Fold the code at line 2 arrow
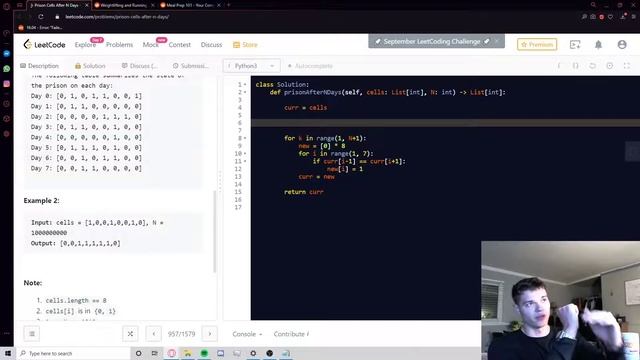This screenshot has width=640, height=360. pos(245,92)
